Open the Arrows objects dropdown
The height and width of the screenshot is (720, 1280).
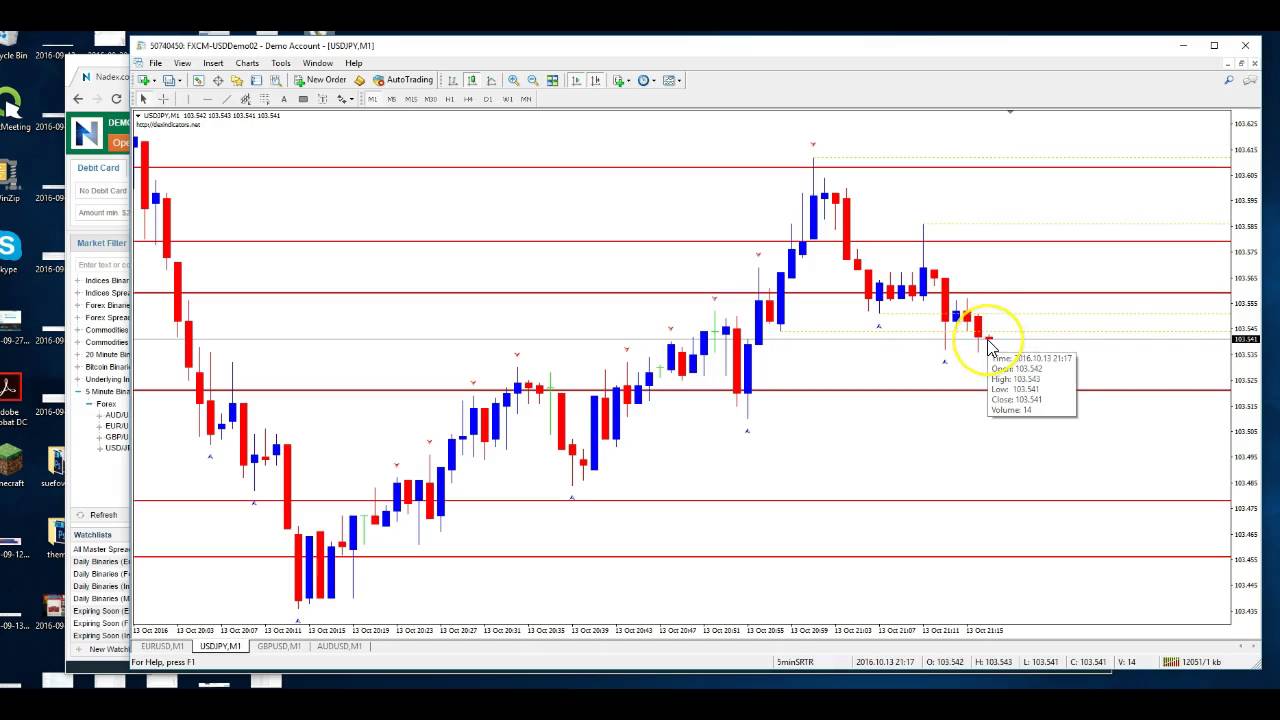tap(352, 99)
